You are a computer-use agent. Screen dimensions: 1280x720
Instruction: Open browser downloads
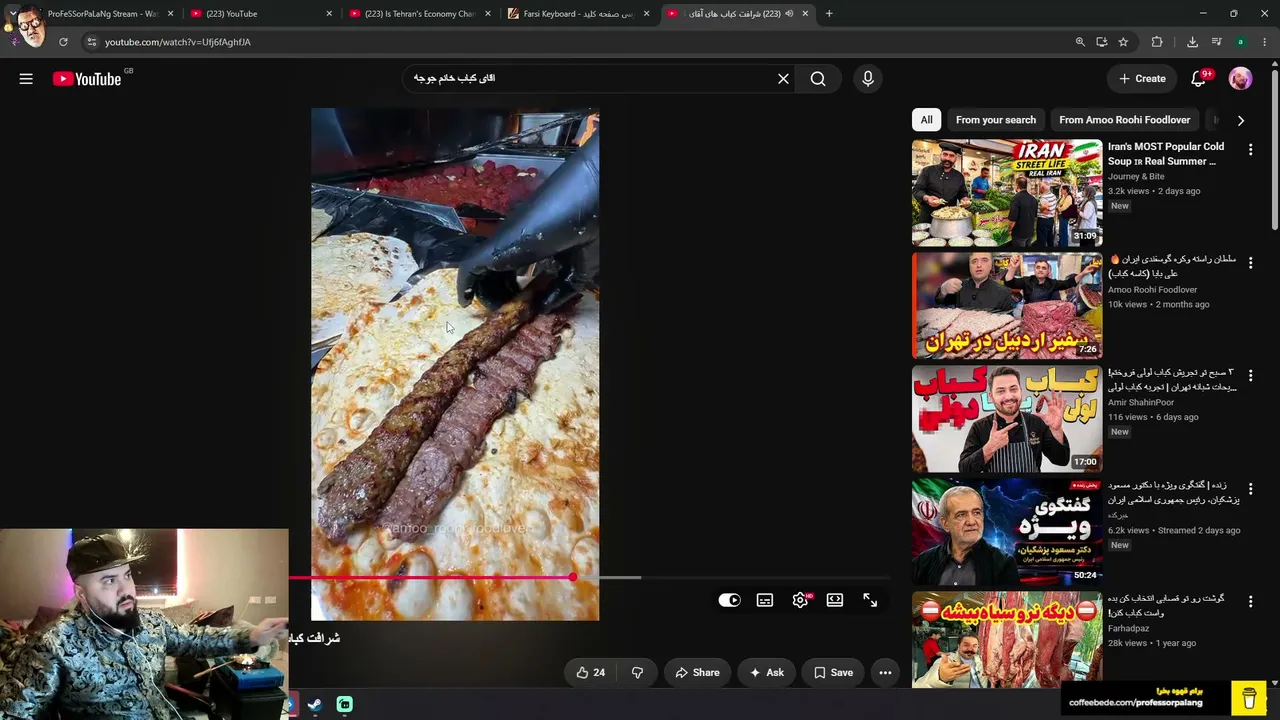(1192, 42)
